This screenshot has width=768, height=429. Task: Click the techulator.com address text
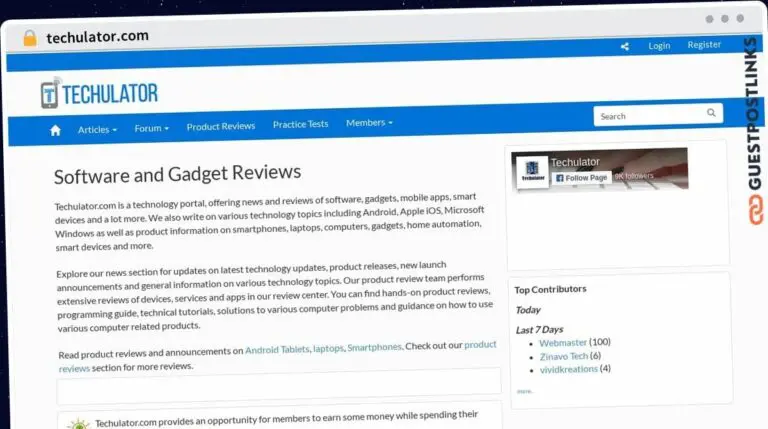97,37
